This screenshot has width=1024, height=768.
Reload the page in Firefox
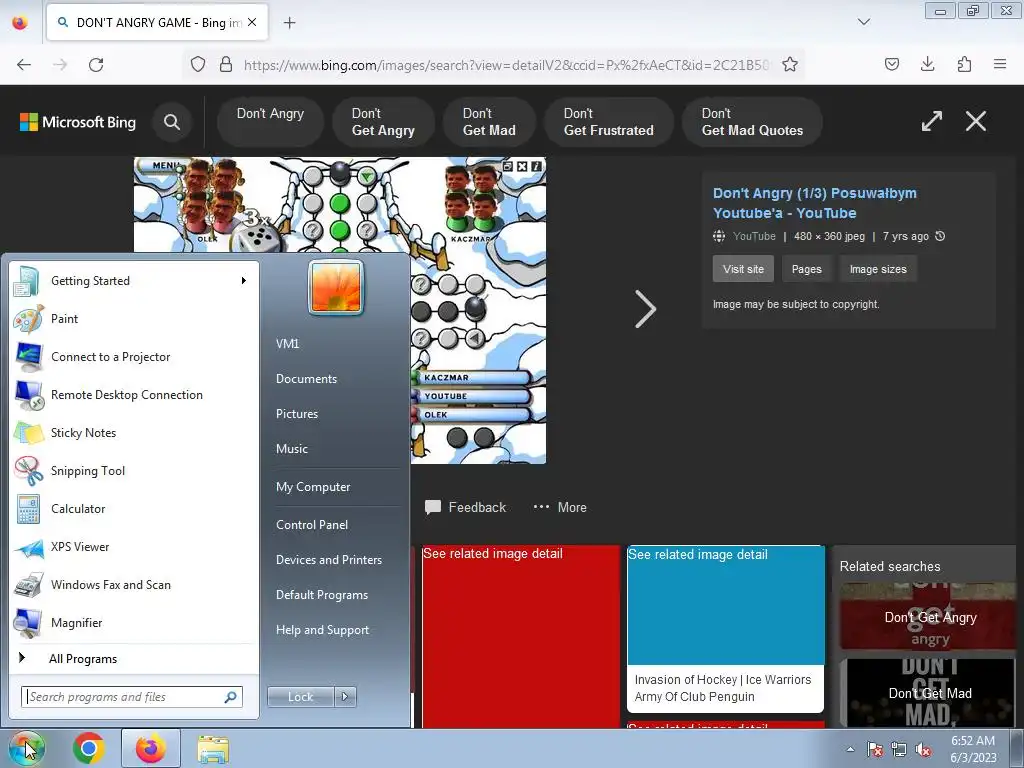pyautogui.click(x=96, y=65)
